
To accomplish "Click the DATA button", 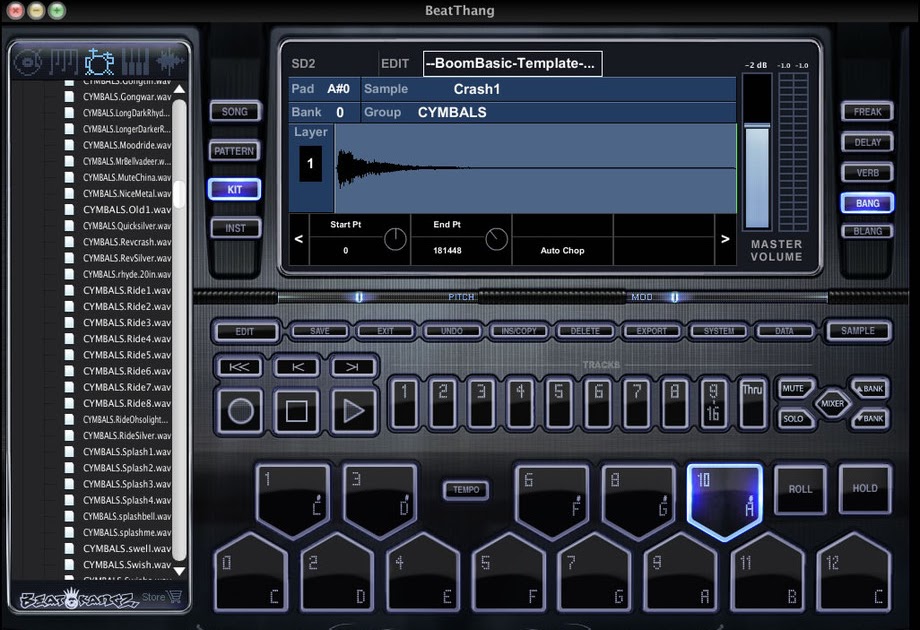I will pos(784,331).
